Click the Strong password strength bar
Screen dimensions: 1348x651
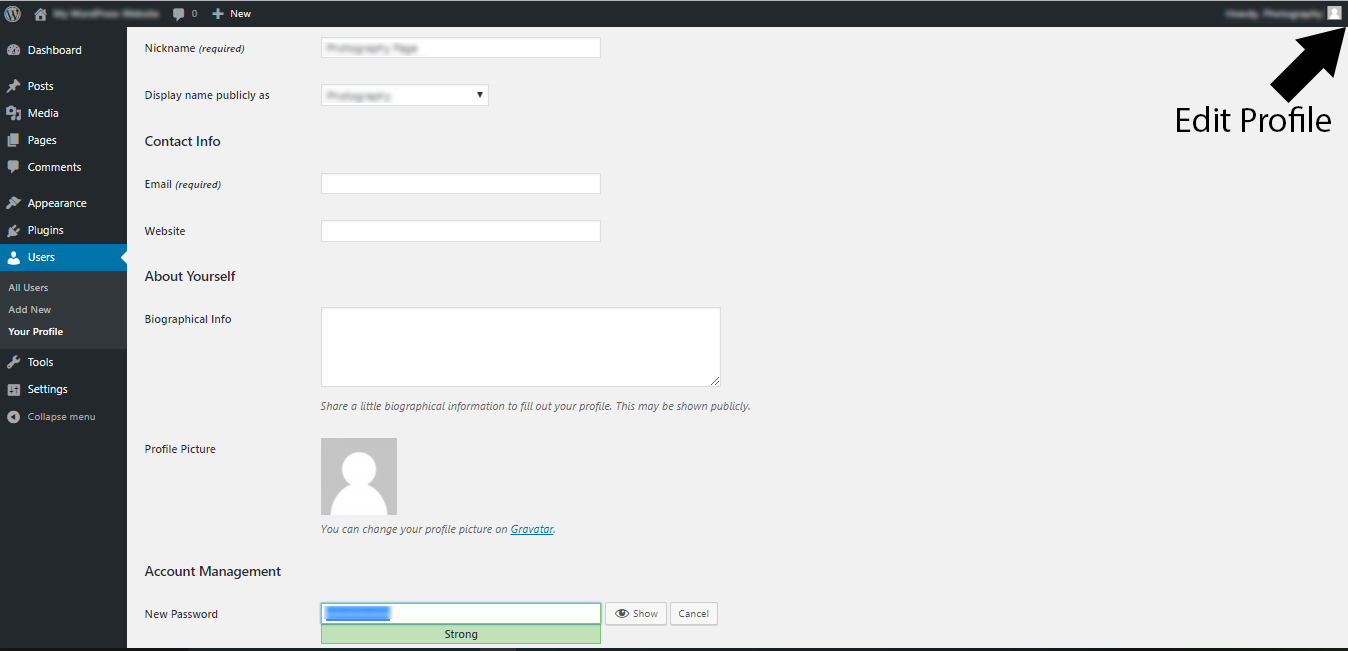point(461,634)
